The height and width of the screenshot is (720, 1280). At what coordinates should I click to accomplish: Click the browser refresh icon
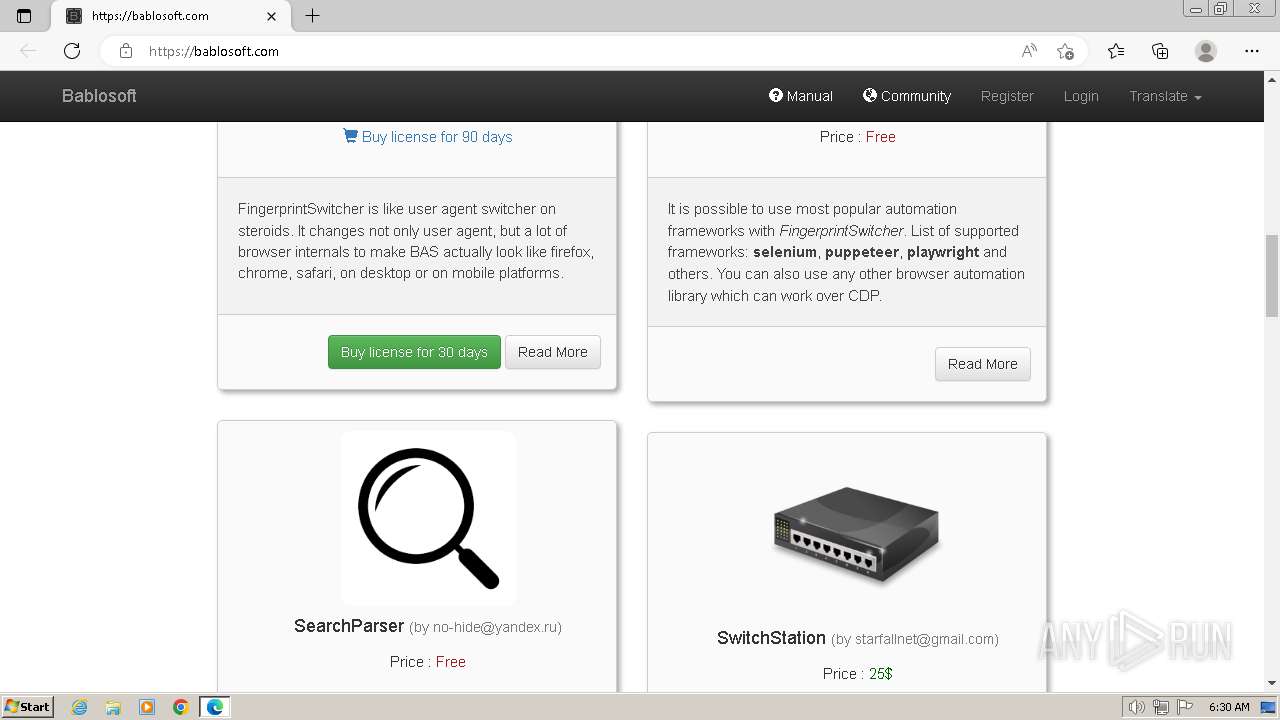pos(72,51)
